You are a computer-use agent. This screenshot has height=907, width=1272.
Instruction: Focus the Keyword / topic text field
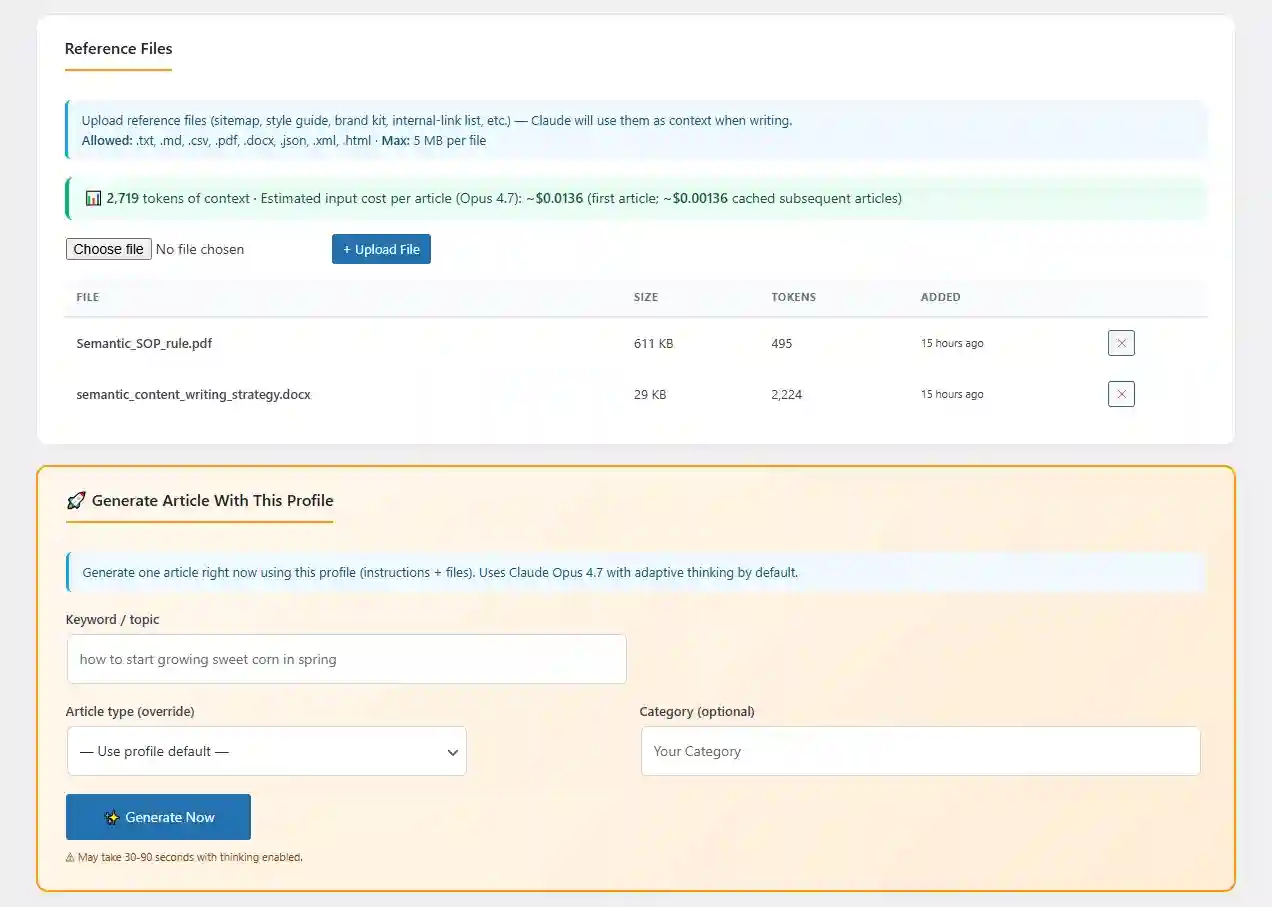[346, 659]
